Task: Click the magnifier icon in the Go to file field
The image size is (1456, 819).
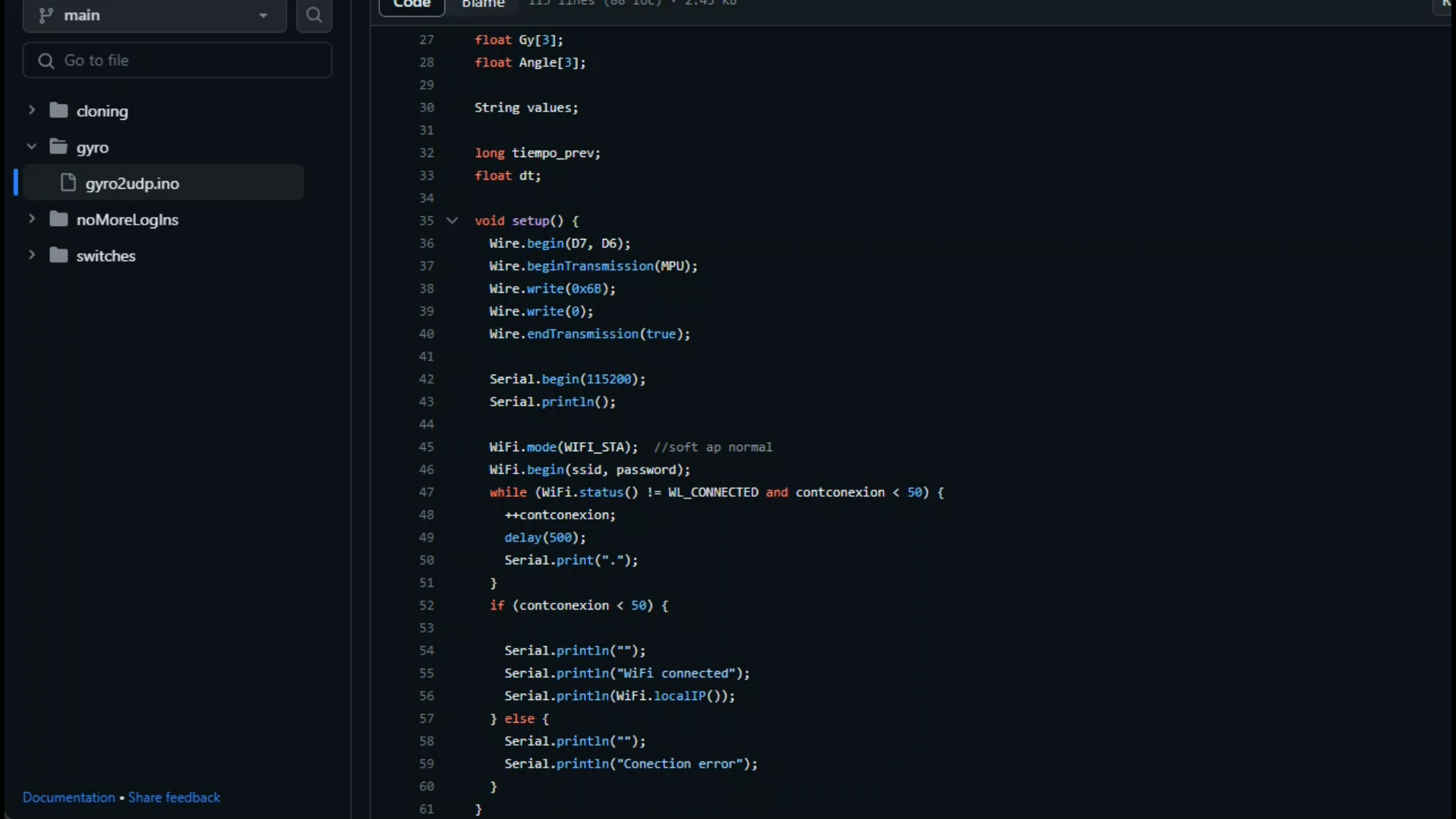Action: tap(45, 61)
